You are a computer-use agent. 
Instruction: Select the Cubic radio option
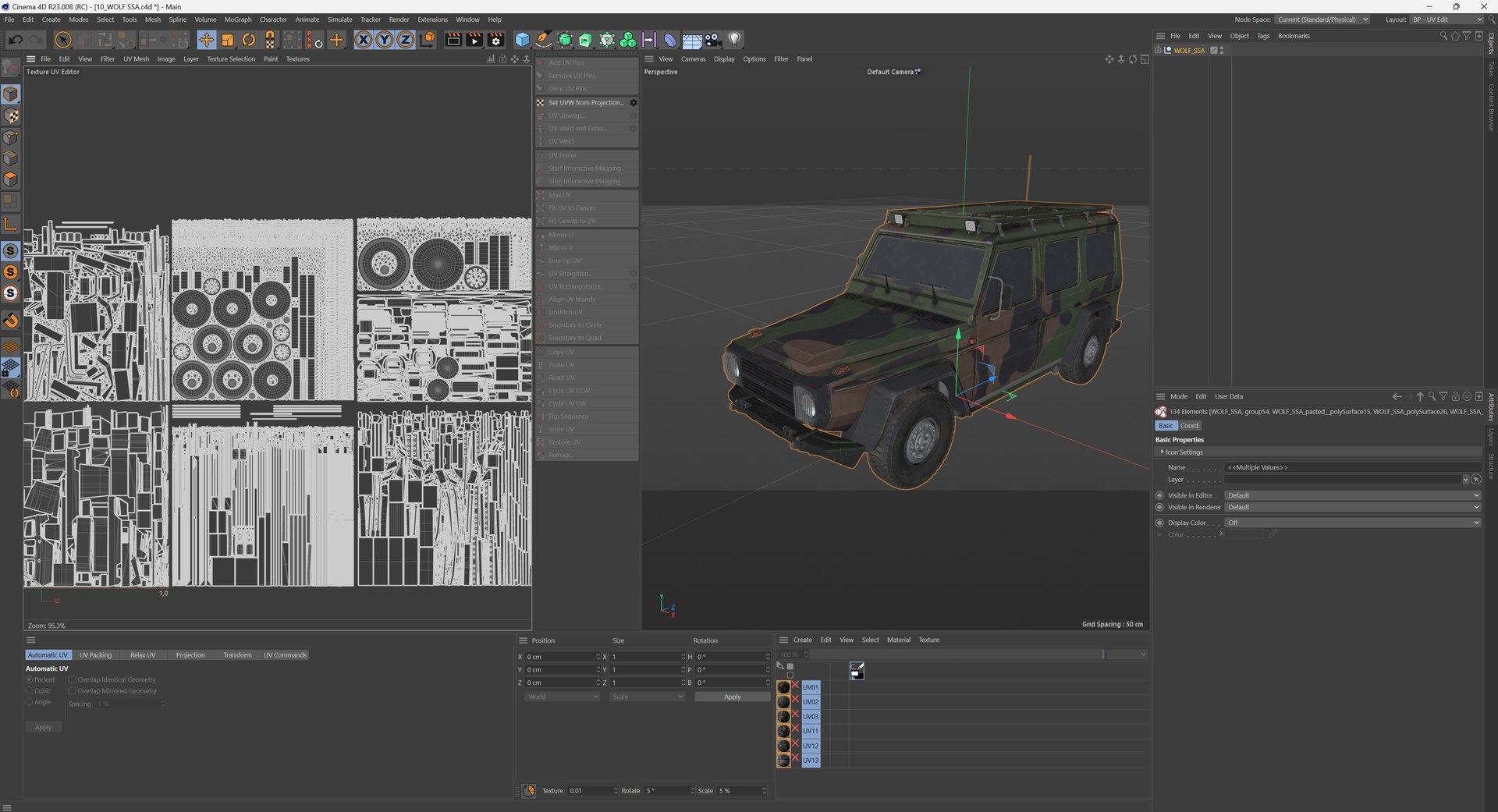30,691
